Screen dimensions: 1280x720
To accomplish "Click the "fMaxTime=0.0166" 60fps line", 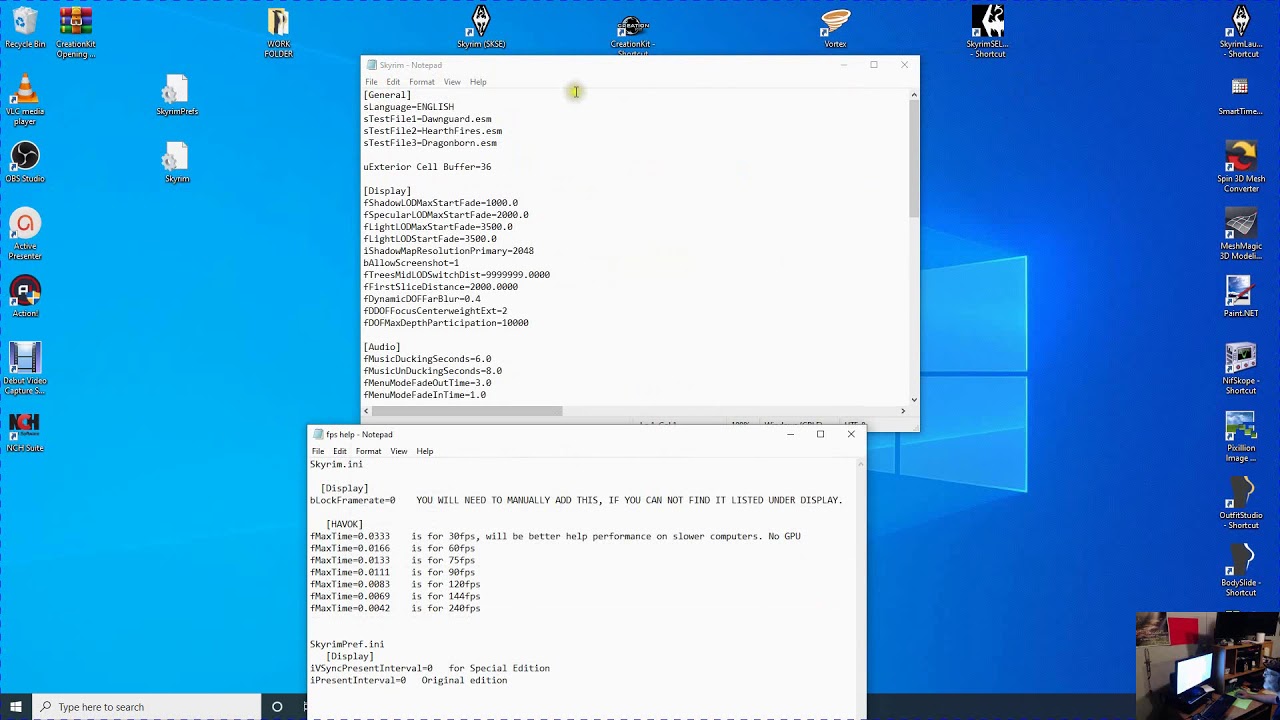I will (393, 548).
